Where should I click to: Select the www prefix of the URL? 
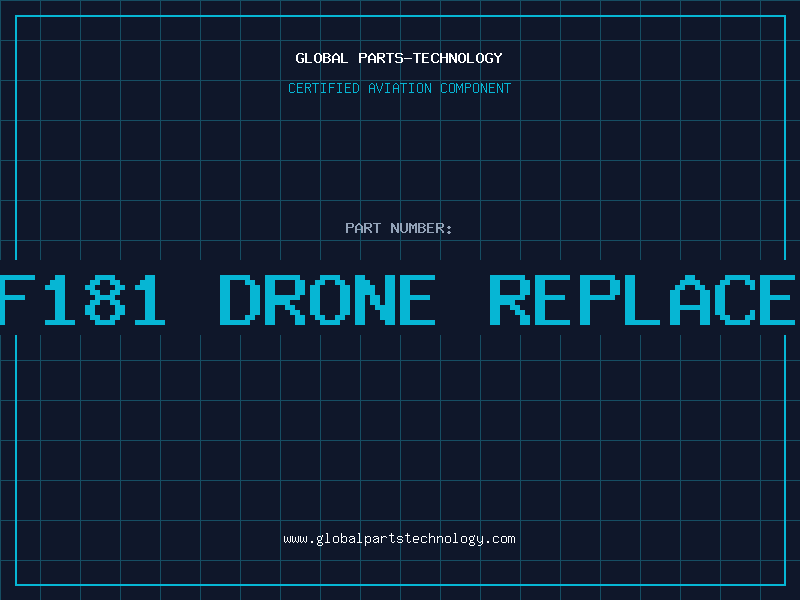(296, 539)
